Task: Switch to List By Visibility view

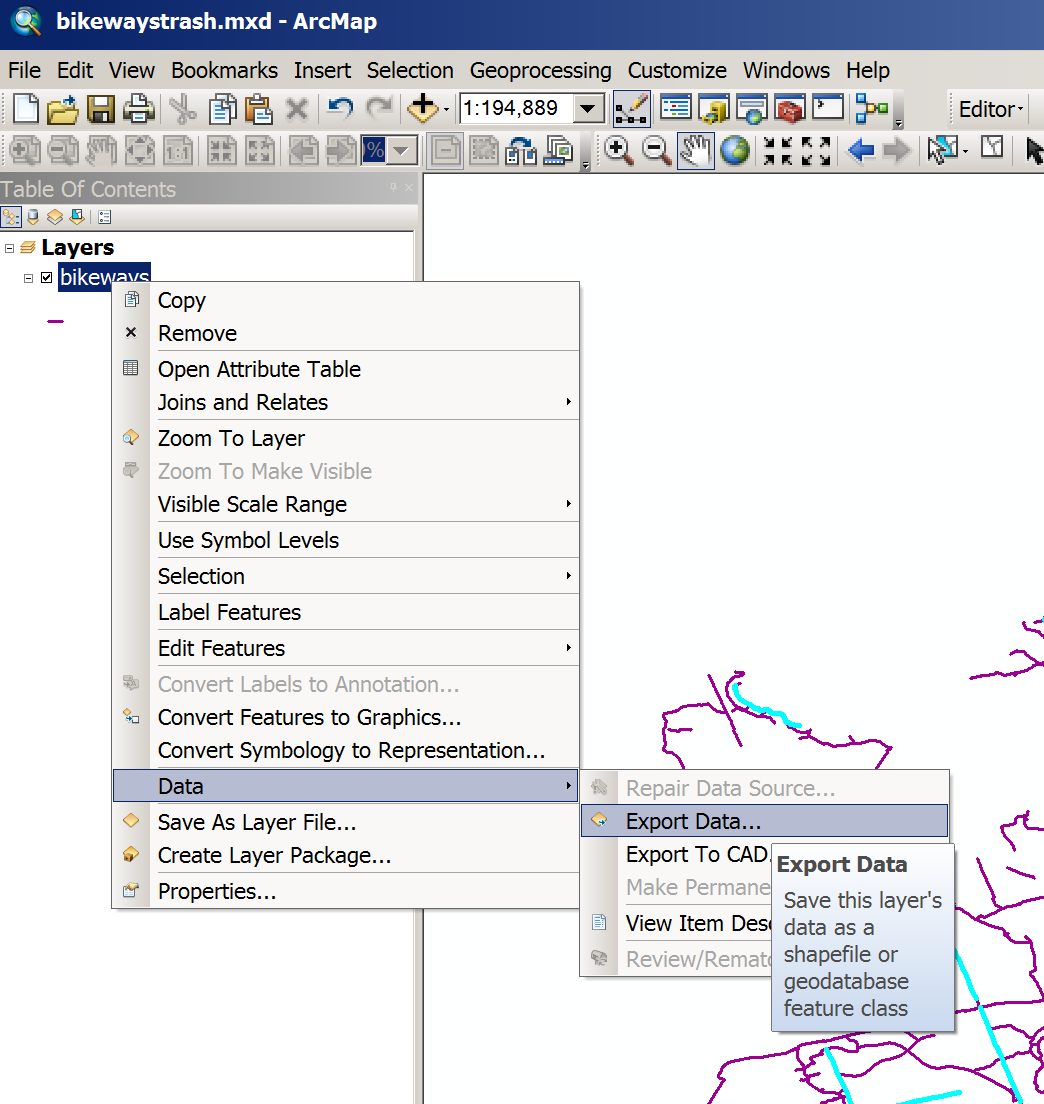Action: [55, 217]
